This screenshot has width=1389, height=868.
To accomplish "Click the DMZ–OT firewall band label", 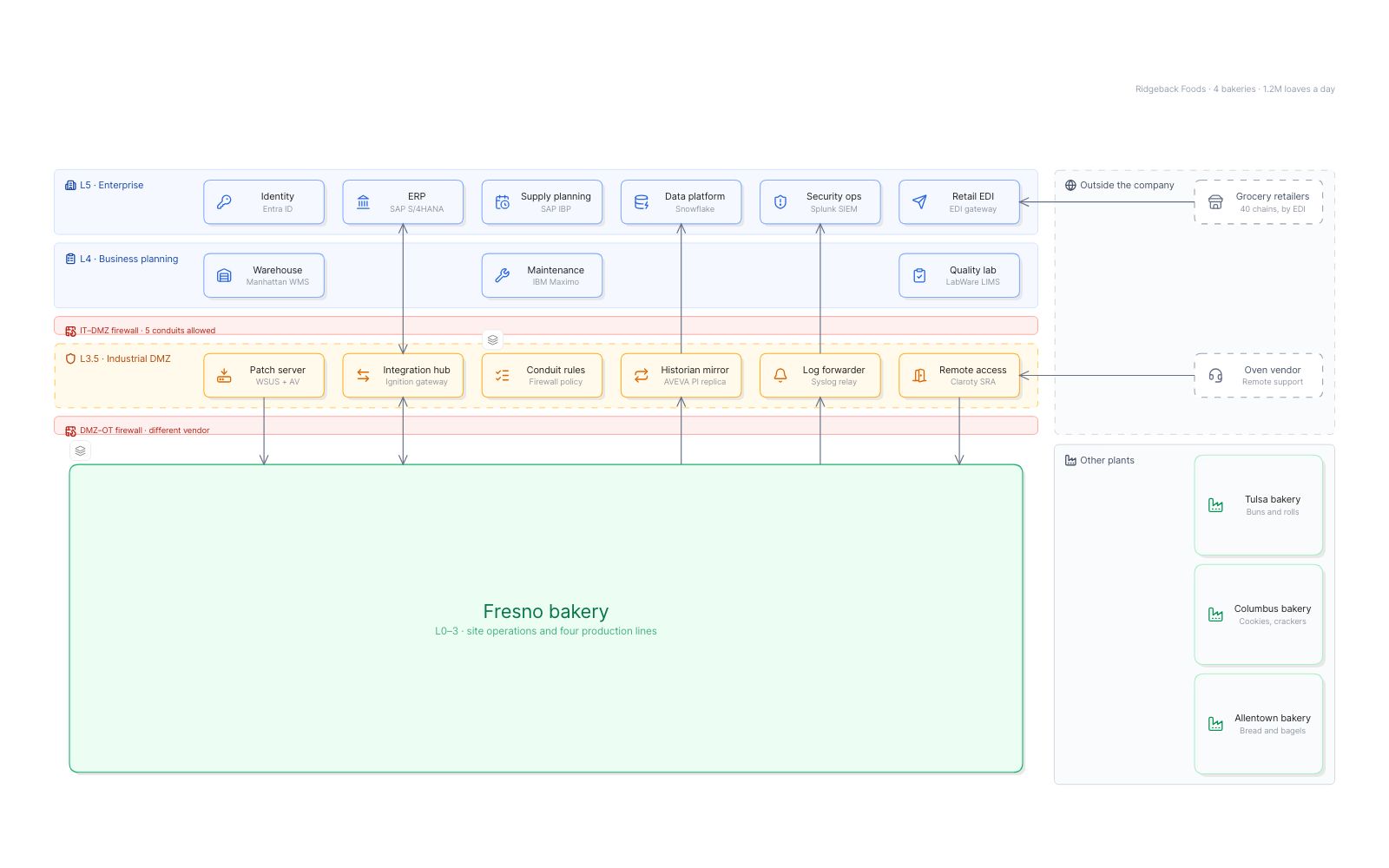I will coord(144,431).
